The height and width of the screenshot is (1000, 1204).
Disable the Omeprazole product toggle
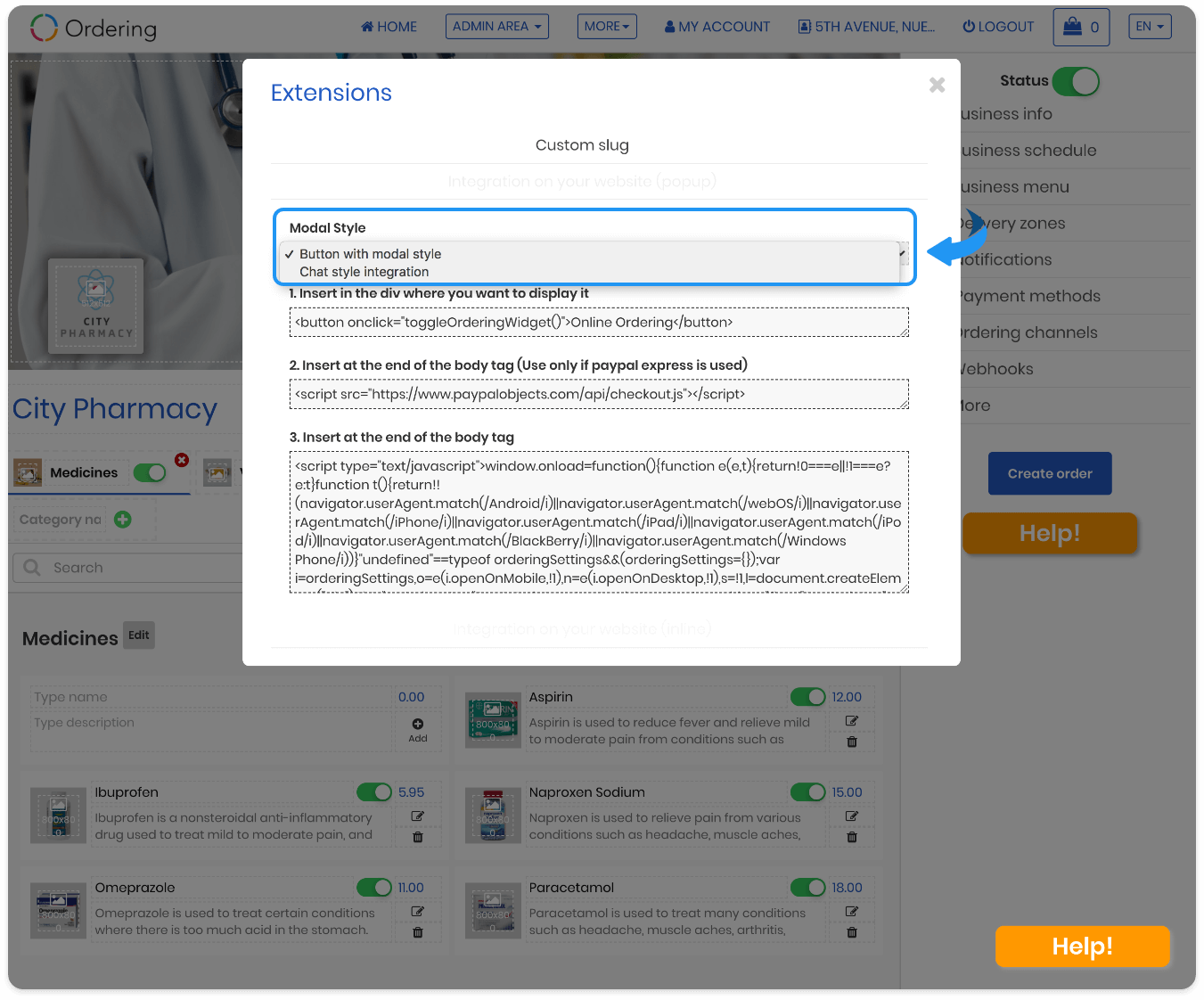[374, 888]
